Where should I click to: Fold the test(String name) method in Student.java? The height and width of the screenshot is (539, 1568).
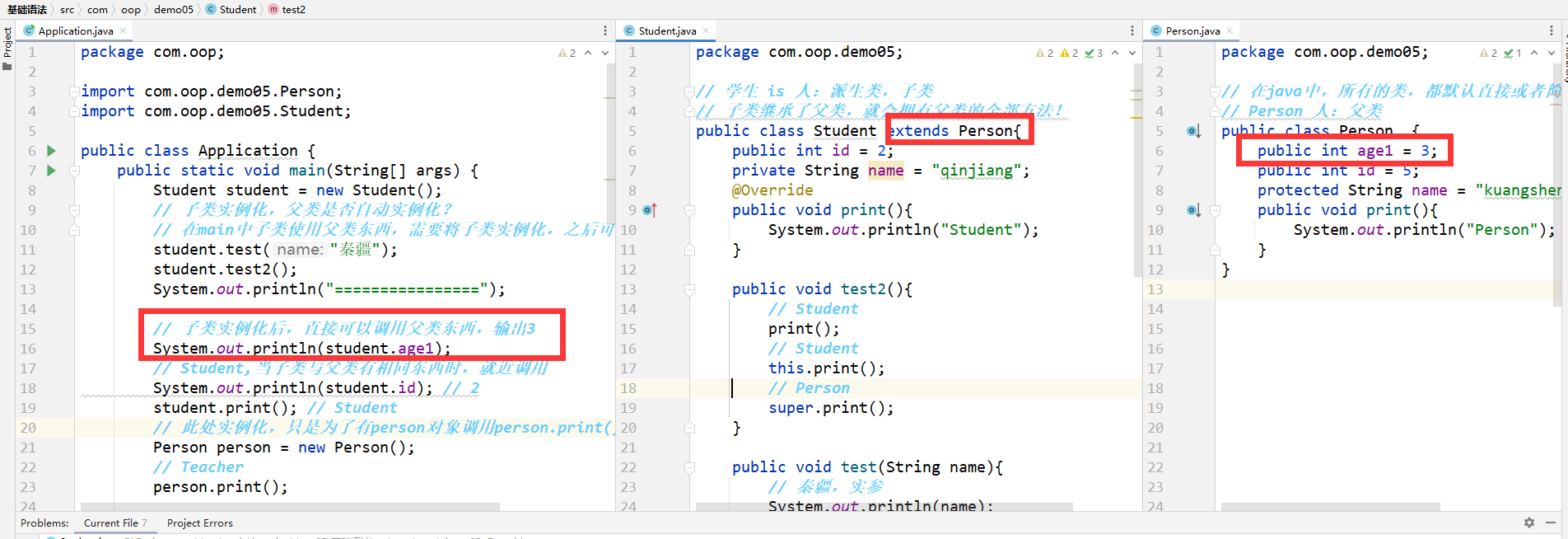pos(689,467)
